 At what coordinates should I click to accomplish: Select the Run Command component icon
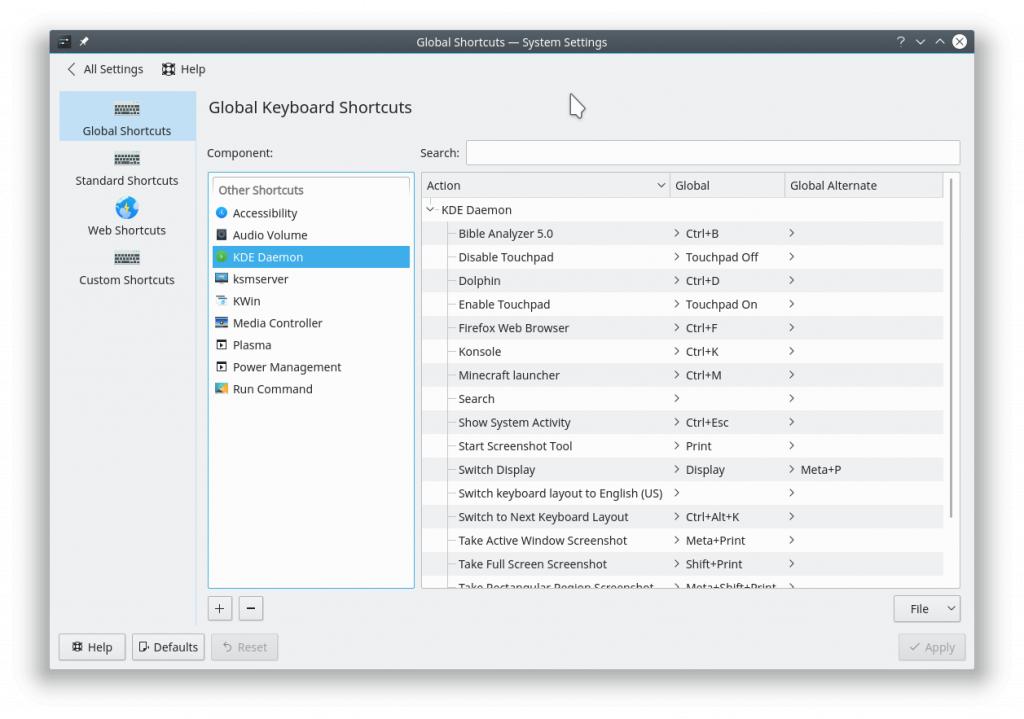221,389
